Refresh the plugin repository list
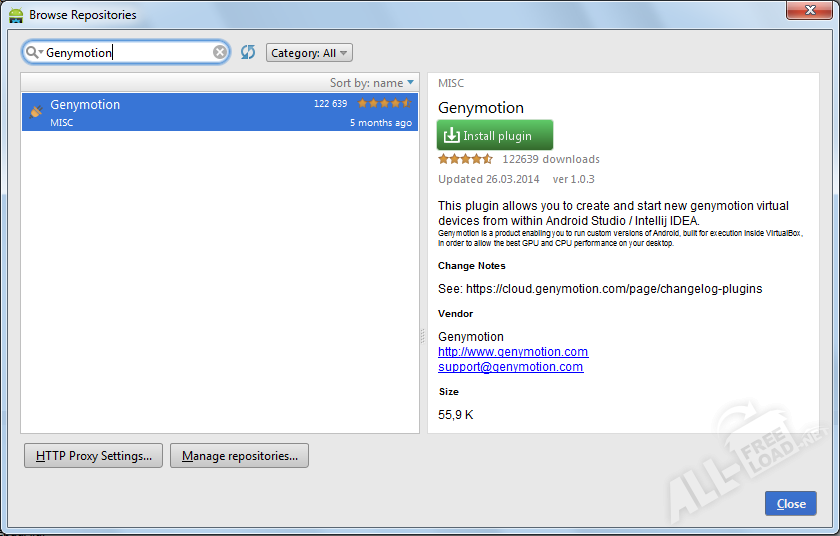 point(248,52)
